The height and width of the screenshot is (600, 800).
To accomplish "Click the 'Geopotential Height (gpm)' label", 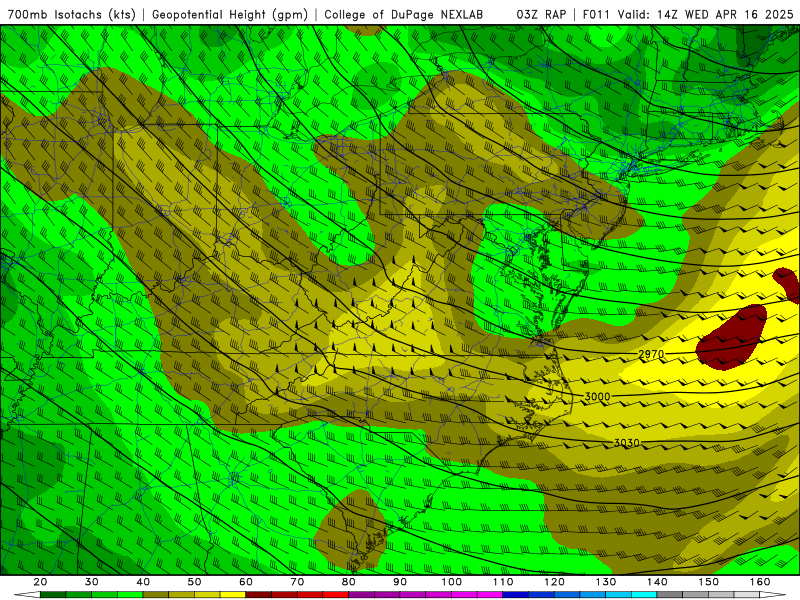I will click(x=230, y=15).
